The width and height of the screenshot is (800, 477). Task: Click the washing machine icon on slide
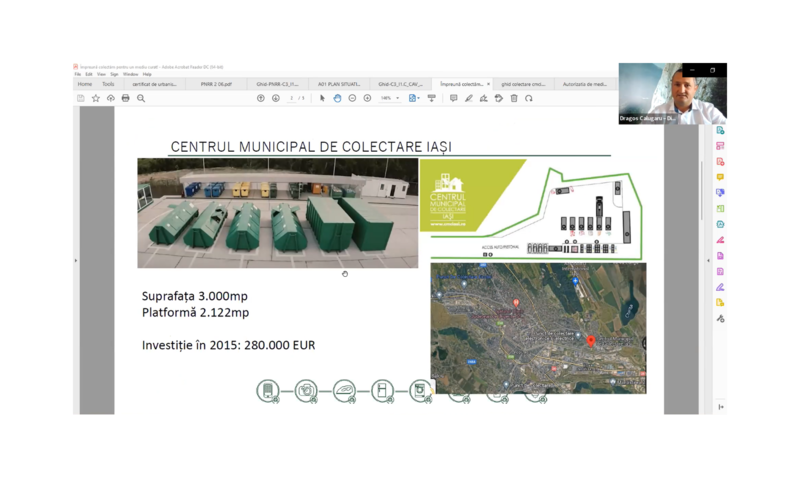click(420, 391)
